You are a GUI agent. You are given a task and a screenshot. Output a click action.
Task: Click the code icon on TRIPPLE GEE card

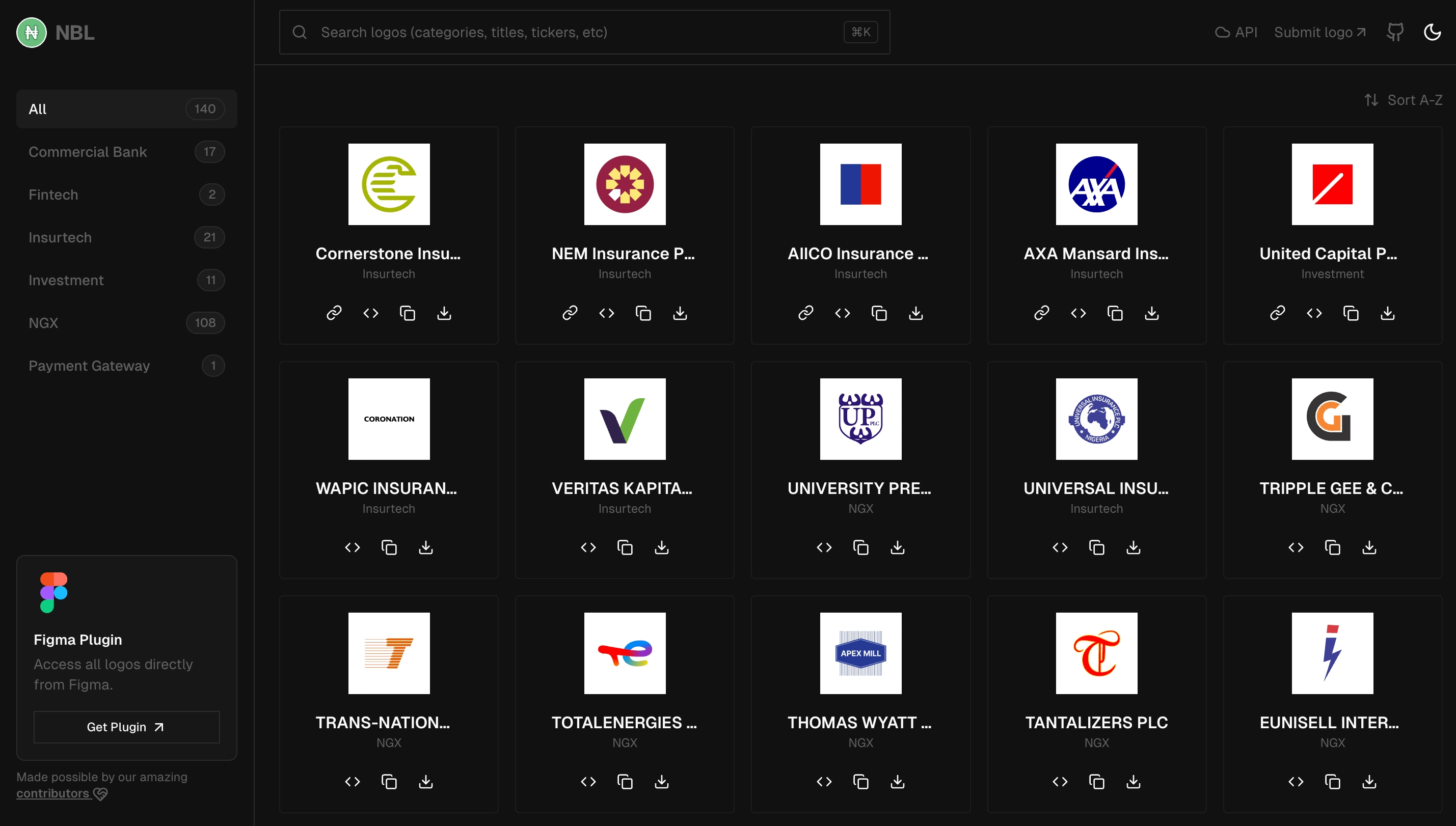pyautogui.click(x=1296, y=547)
